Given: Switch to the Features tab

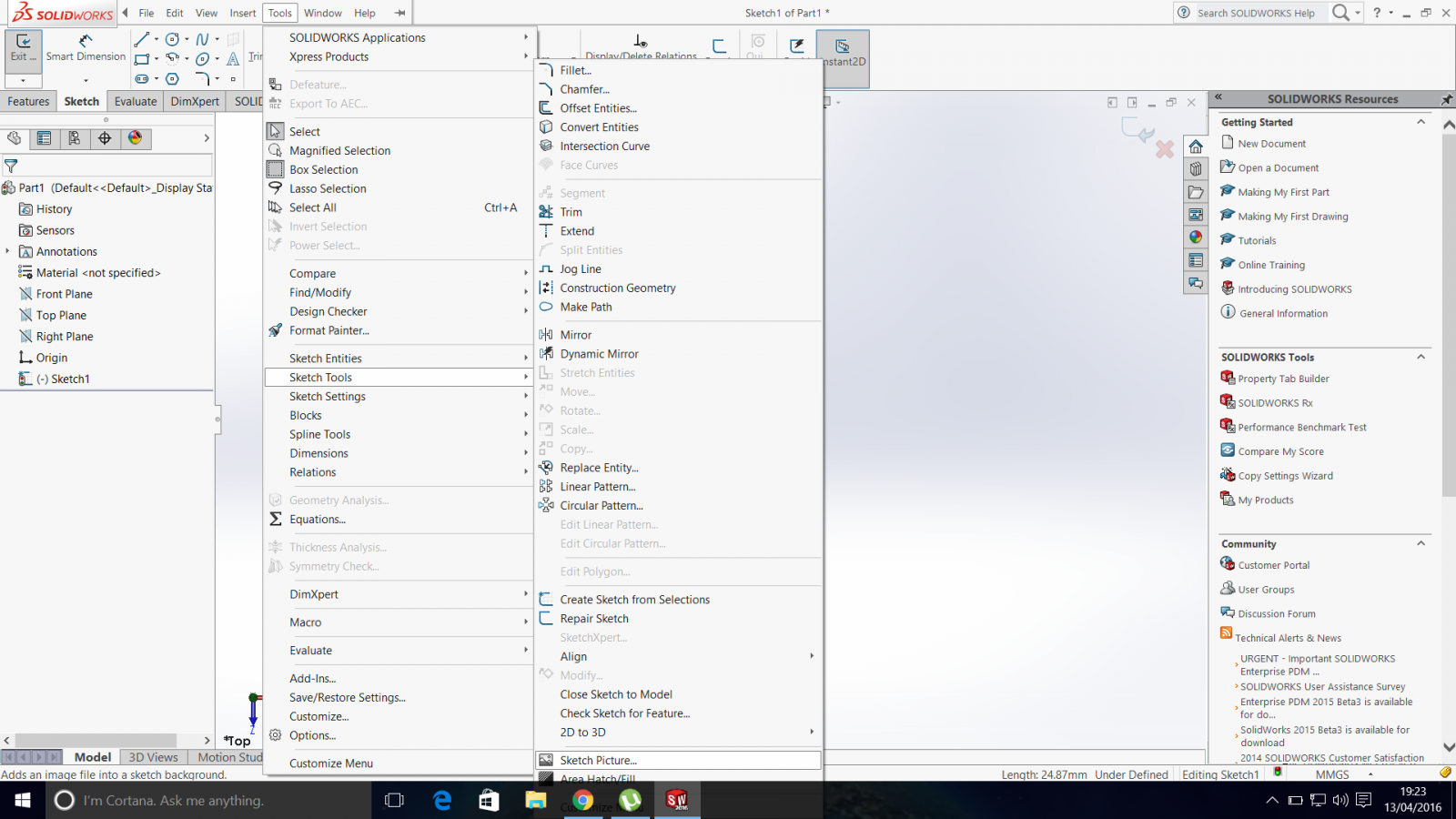Looking at the screenshot, I should tap(29, 101).
